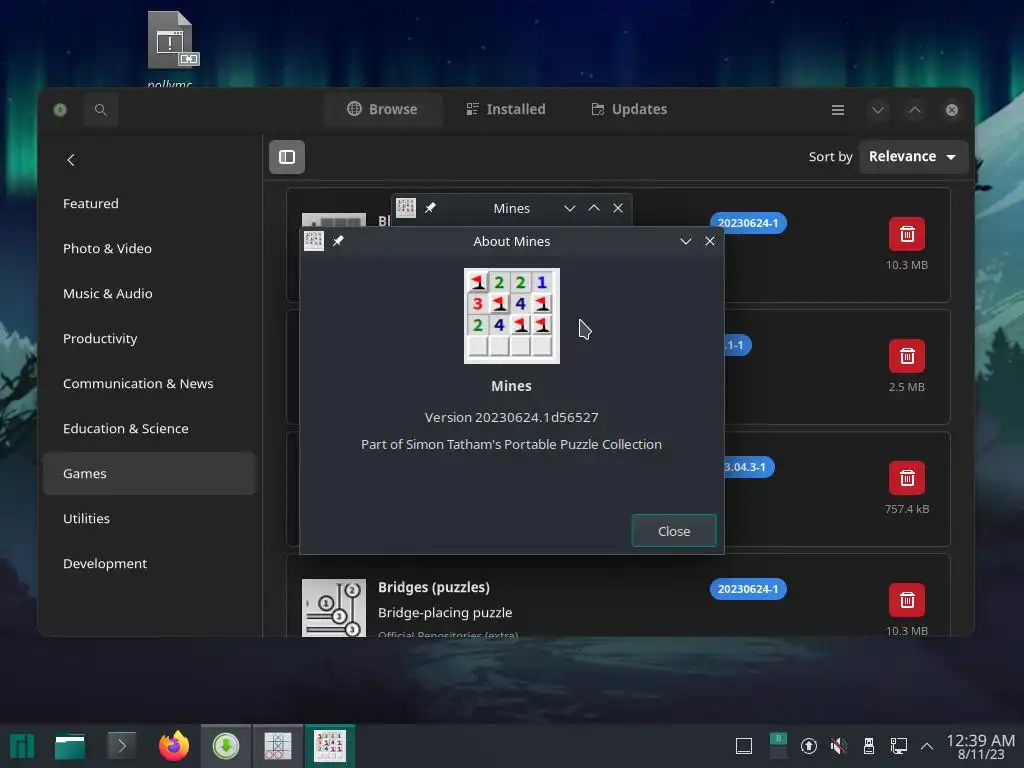Select the Productivity category
The height and width of the screenshot is (768, 1024).
pyautogui.click(x=150, y=339)
